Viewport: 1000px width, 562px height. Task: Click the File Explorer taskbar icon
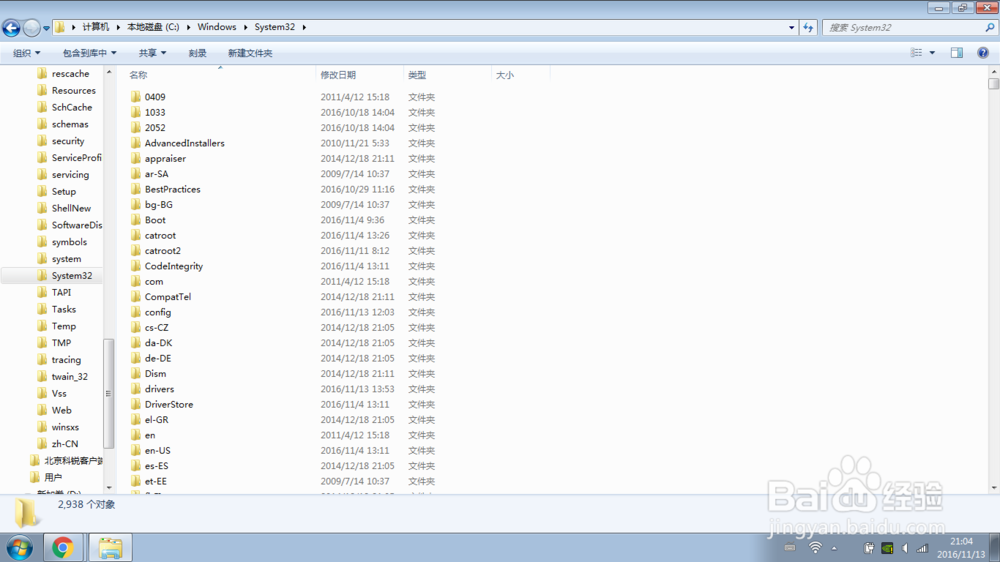pyautogui.click(x=110, y=548)
